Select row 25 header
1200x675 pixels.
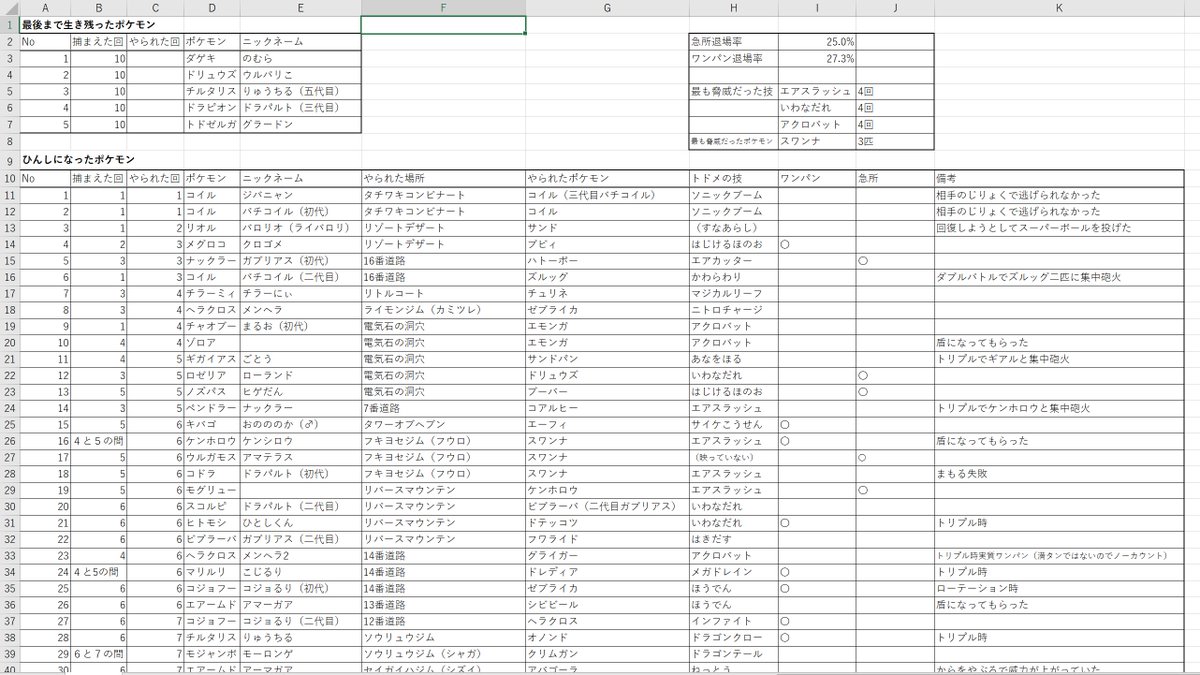(x=10, y=425)
